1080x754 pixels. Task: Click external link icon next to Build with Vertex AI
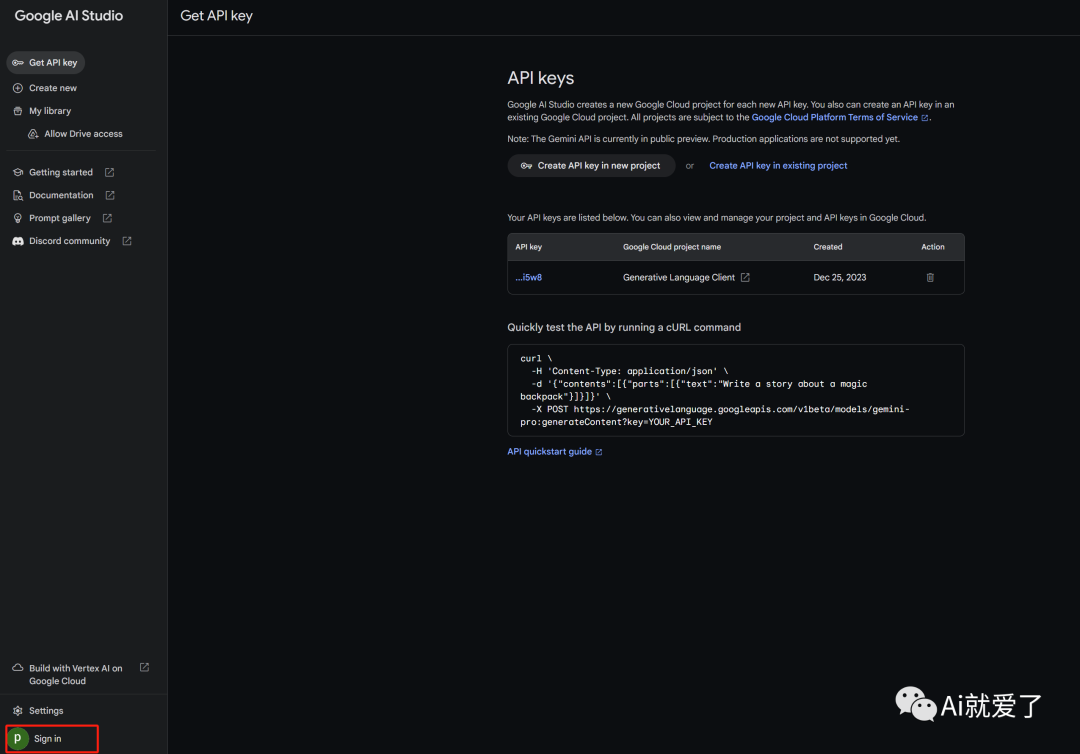click(x=144, y=668)
